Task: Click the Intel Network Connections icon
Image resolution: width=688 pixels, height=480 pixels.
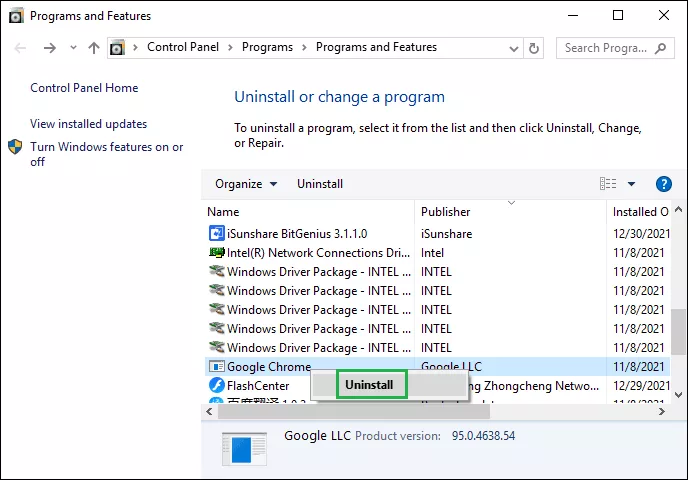Action: (x=217, y=252)
